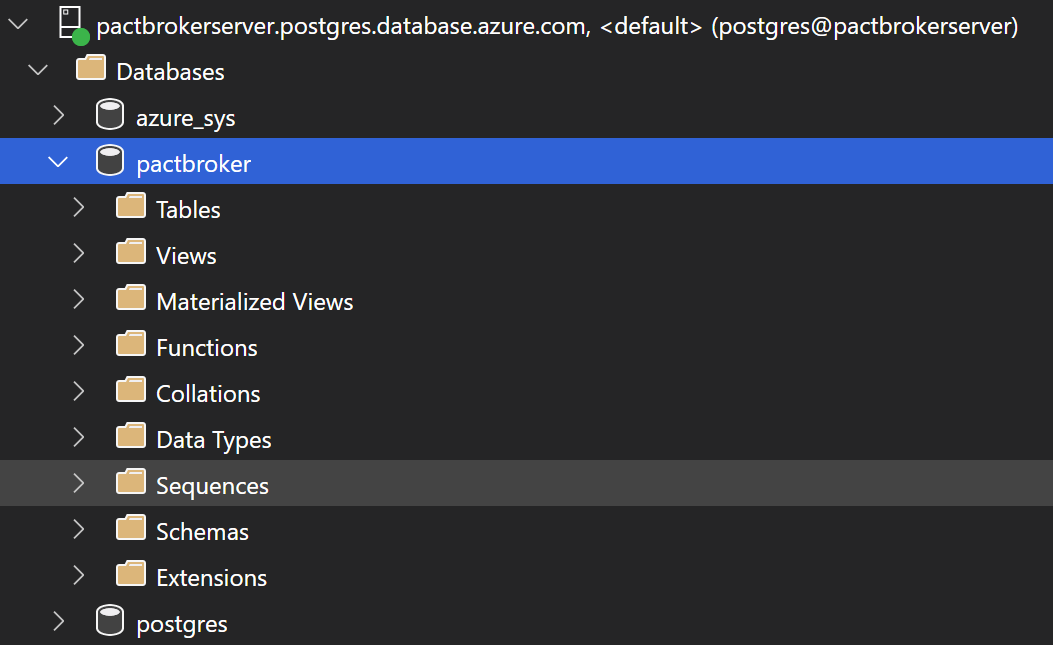This screenshot has width=1053, height=645.
Task: Select the Tables label
Action: click(188, 210)
